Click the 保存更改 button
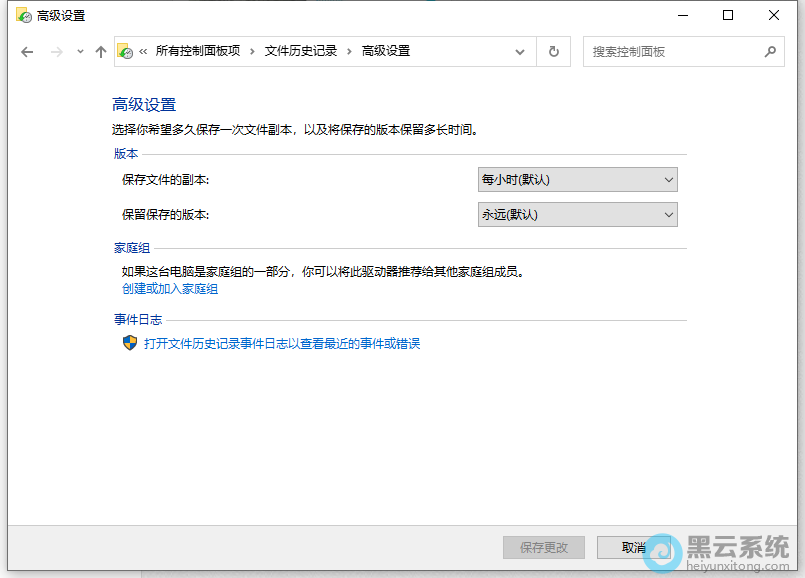 543,547
